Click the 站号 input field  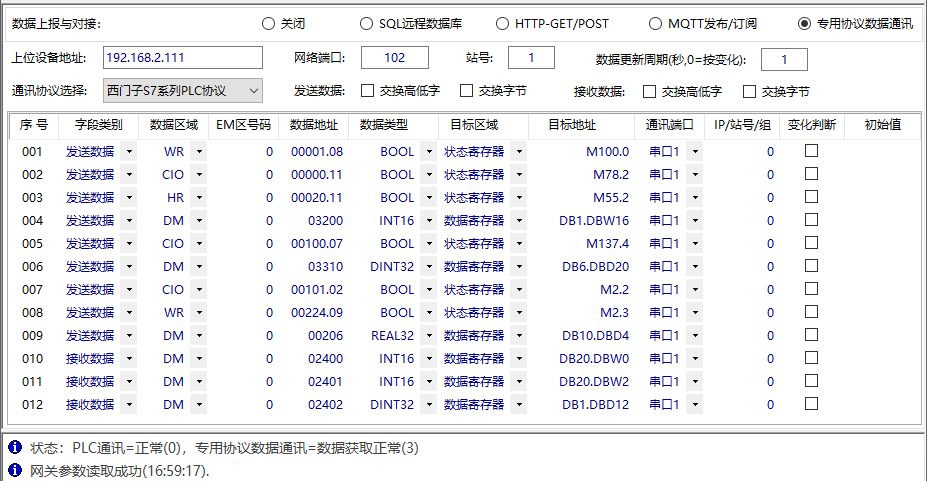tap(523, 58)
